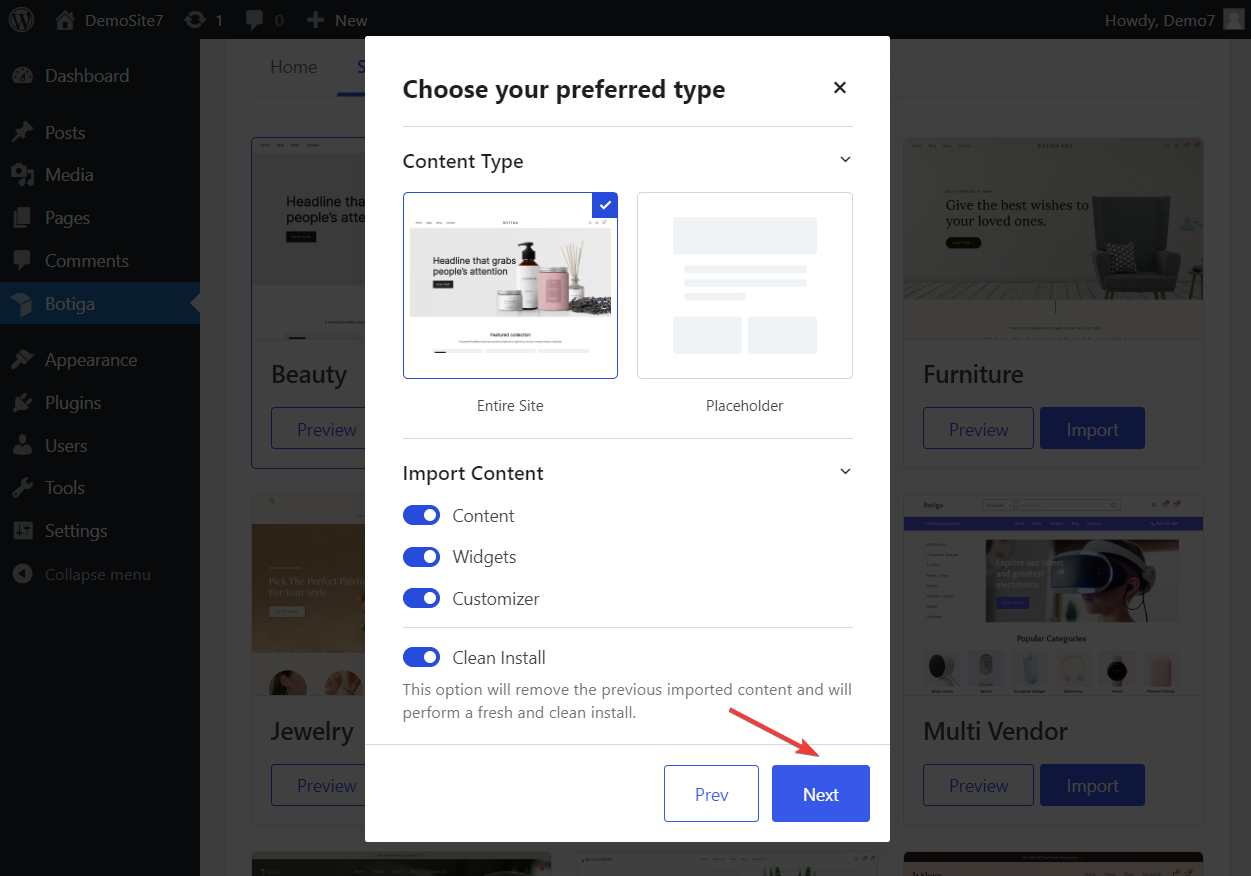The image size is (1251, 876).
Task: Import the Multi Vendor starter site
Action: tap(1092, 785)
